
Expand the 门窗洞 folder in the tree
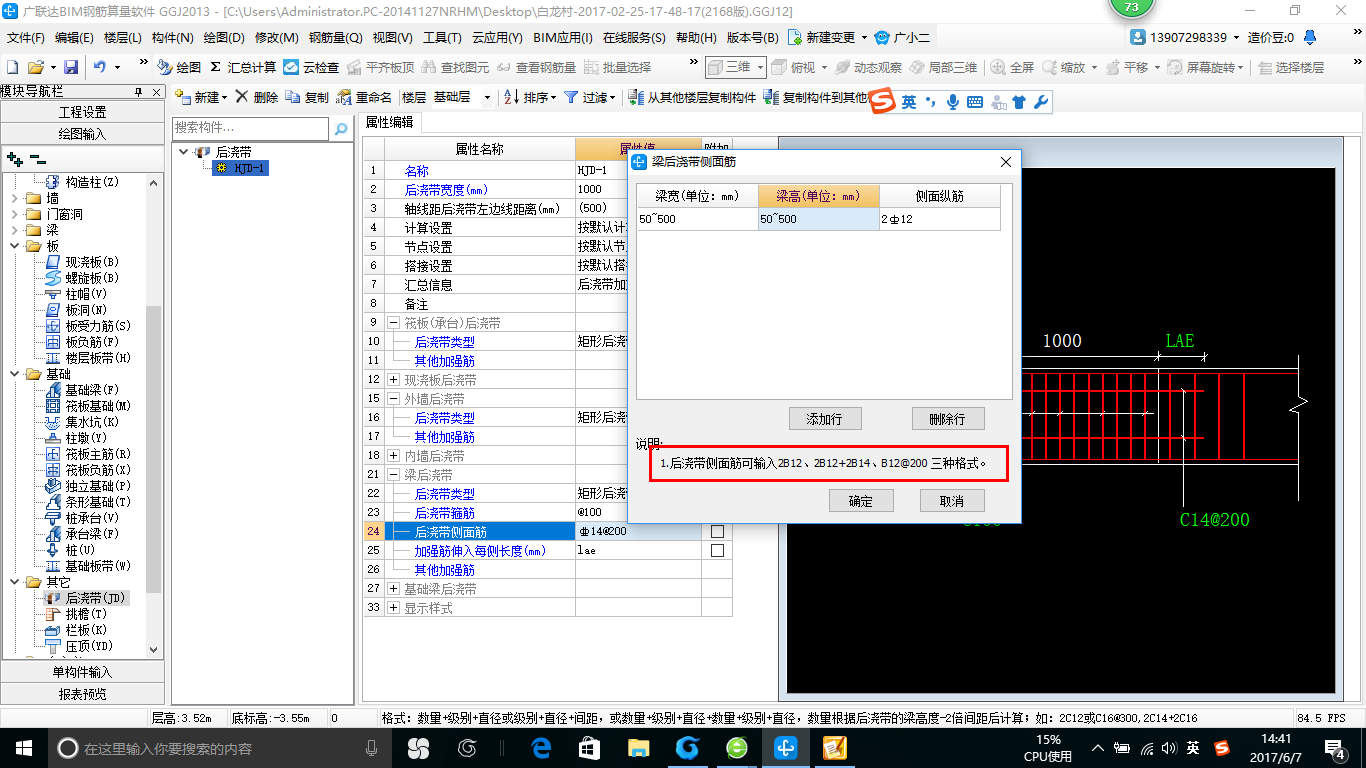[x=15, y=214]
